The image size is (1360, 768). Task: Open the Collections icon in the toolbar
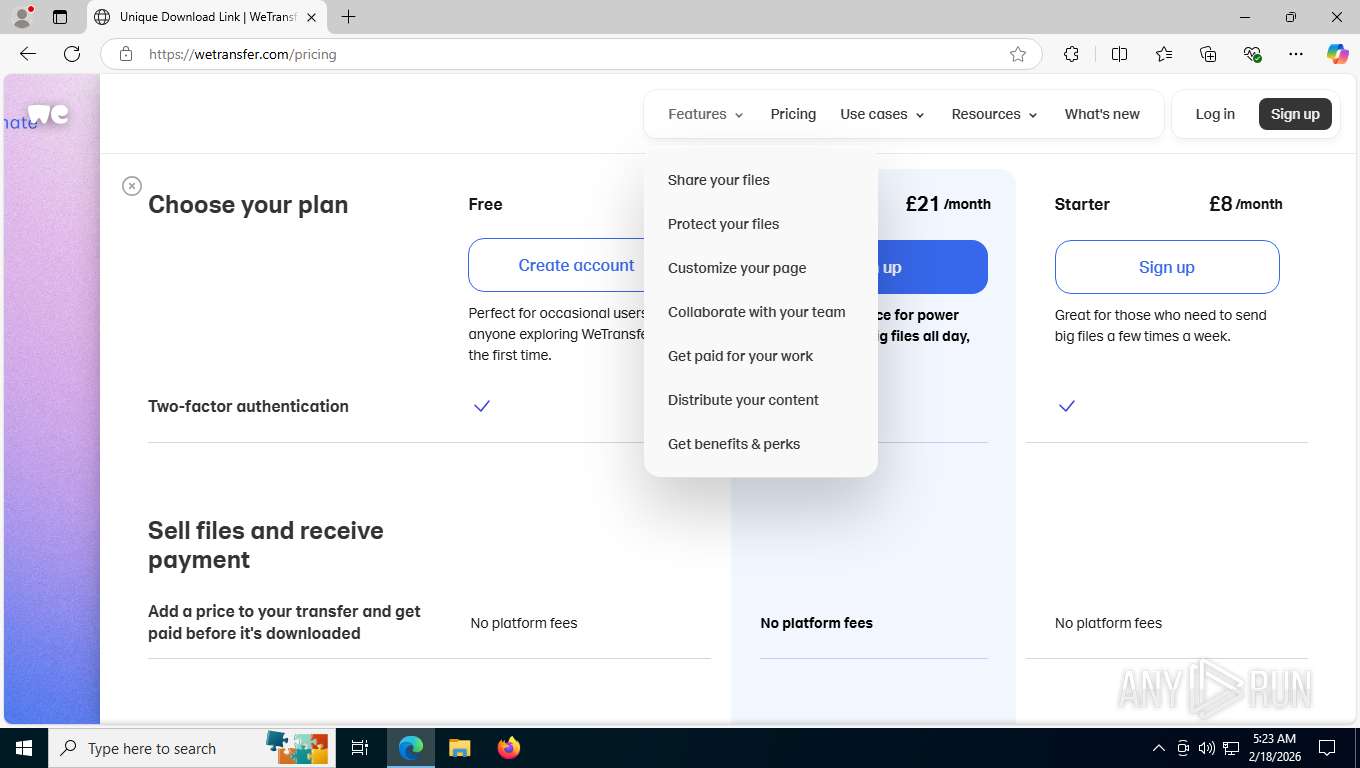1208,54
